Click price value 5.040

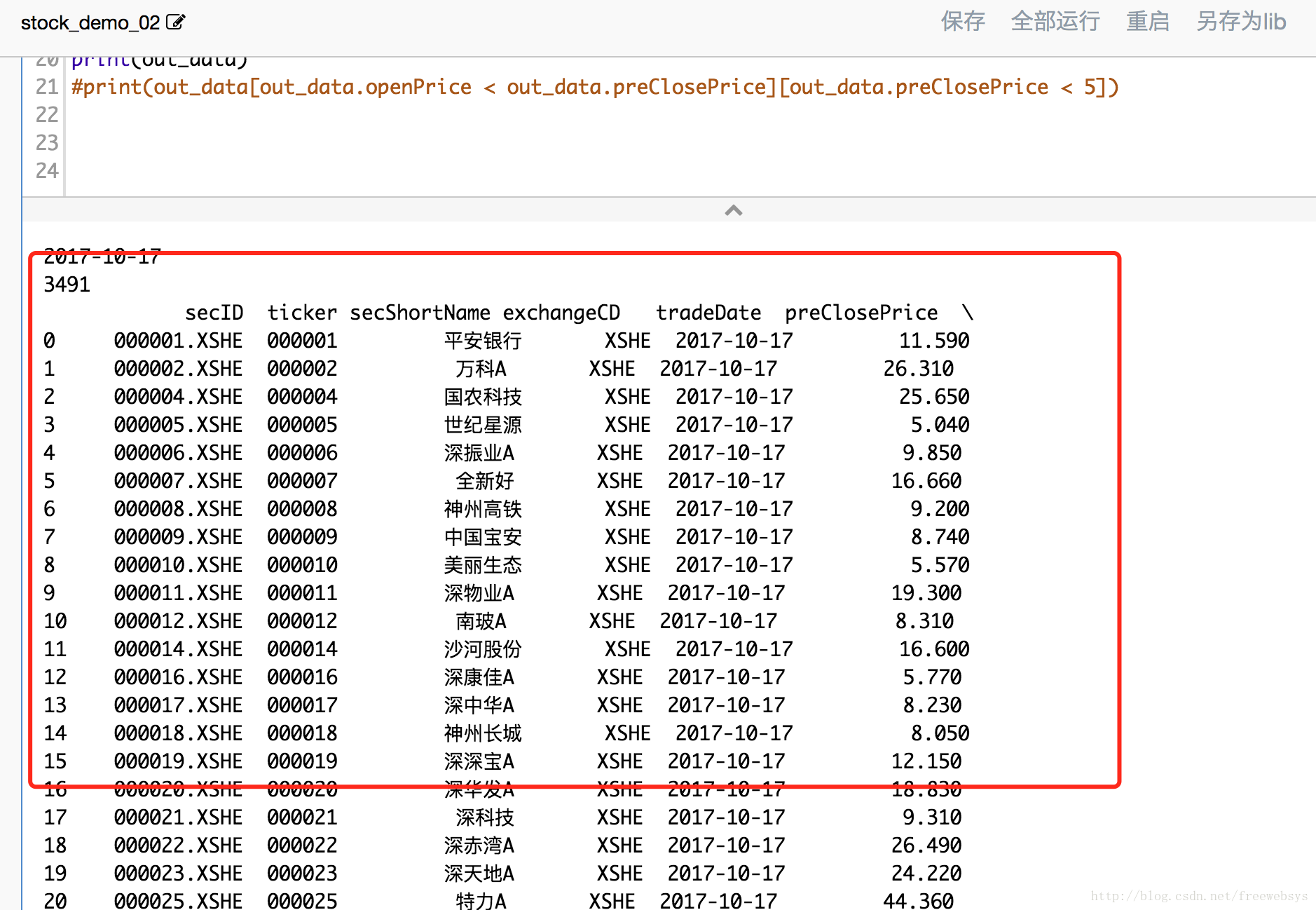[940, 425]
